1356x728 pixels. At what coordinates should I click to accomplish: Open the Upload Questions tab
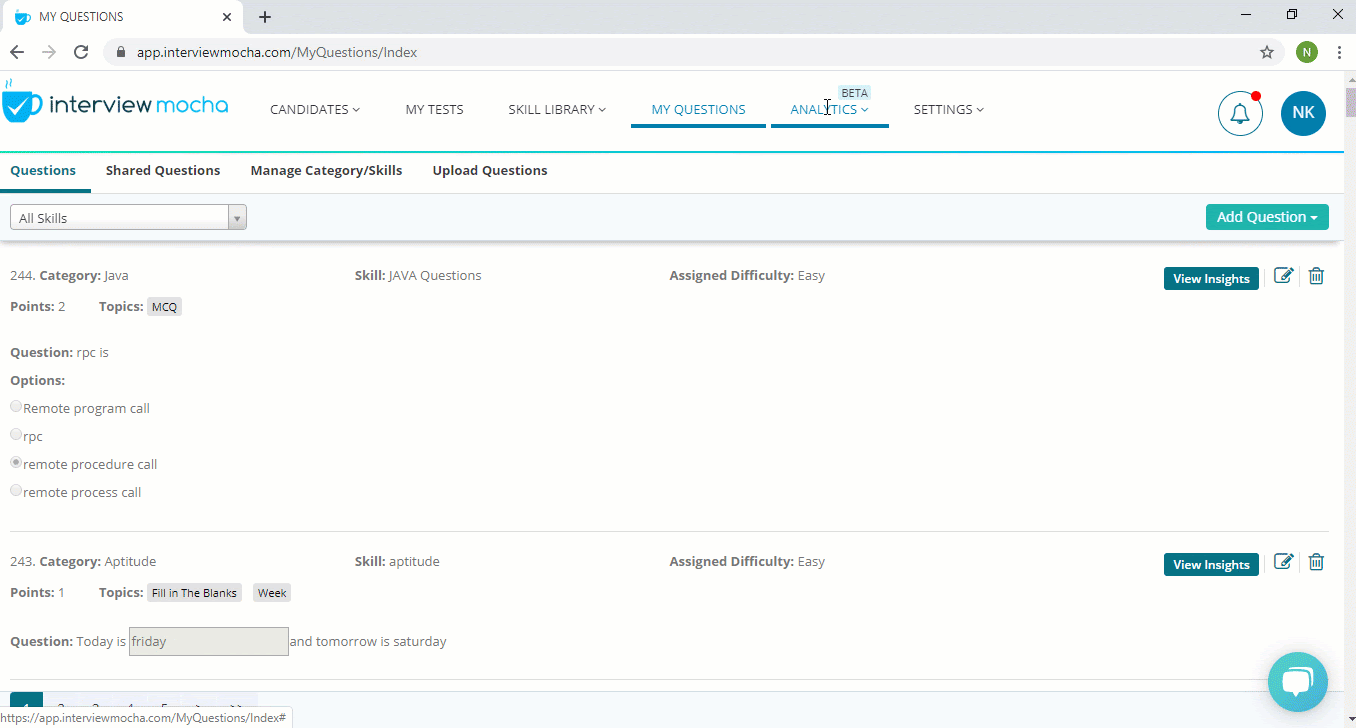[x=490, y=170]
